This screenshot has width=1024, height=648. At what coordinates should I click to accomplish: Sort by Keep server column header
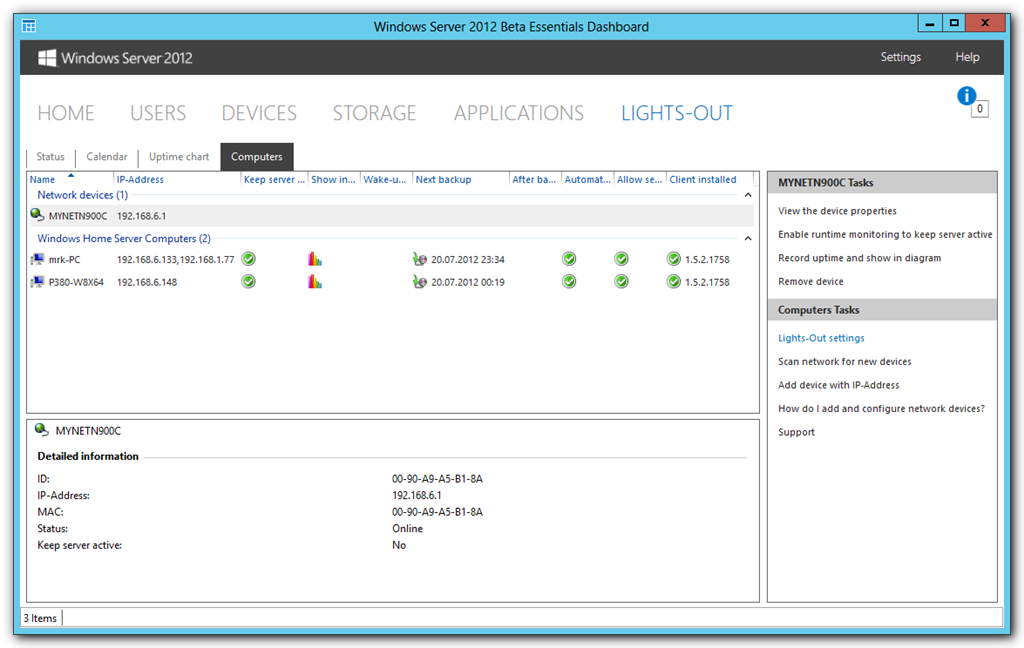coord(274,180)
